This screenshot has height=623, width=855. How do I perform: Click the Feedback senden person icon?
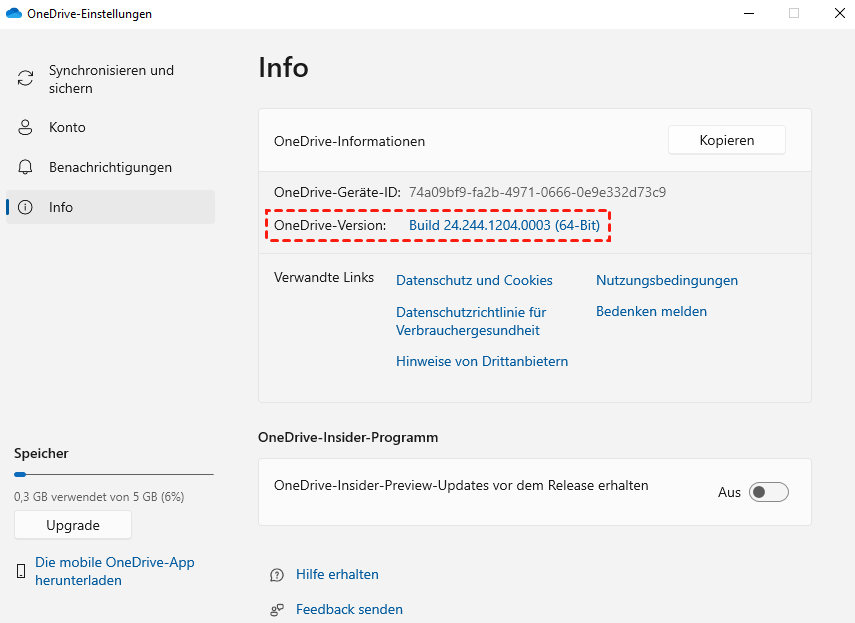(x=277, y=609)
